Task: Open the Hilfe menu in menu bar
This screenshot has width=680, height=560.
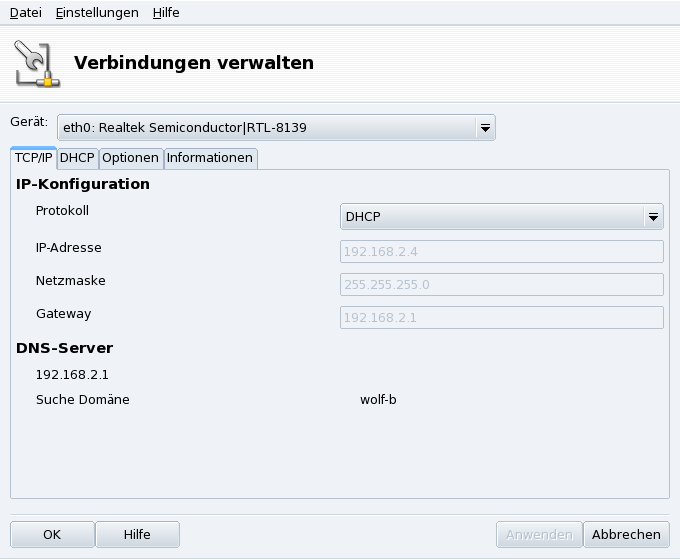Action: pos(166,13)
